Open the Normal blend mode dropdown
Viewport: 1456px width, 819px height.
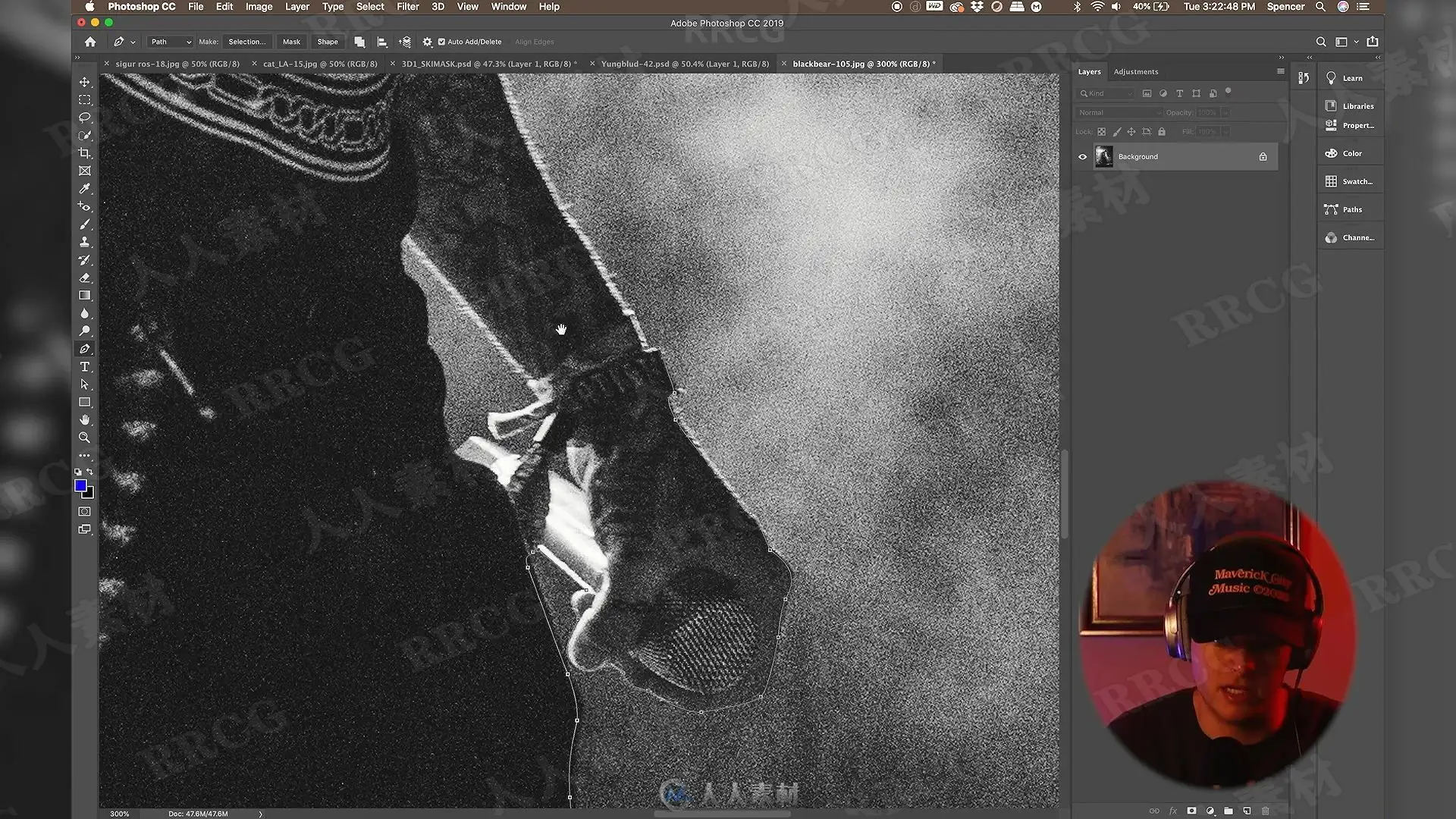(x=1119, y=112)
